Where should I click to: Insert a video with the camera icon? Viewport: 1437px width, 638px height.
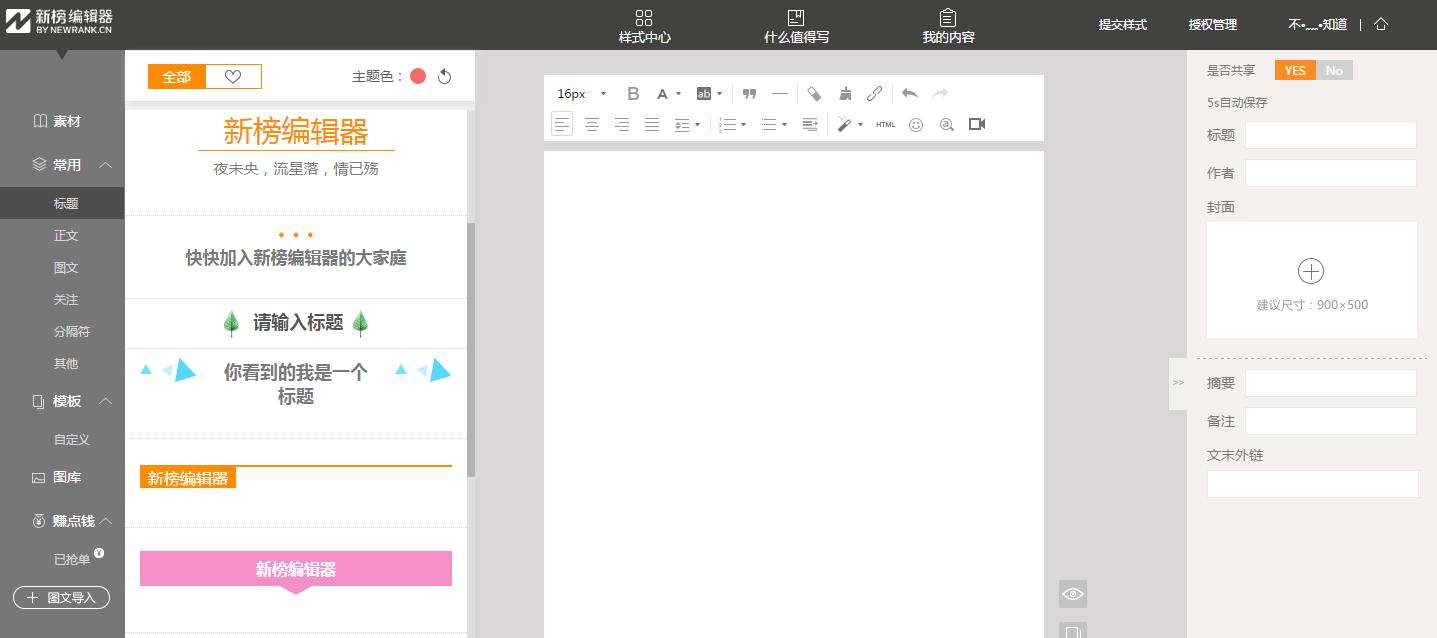[x=977, y=125]
